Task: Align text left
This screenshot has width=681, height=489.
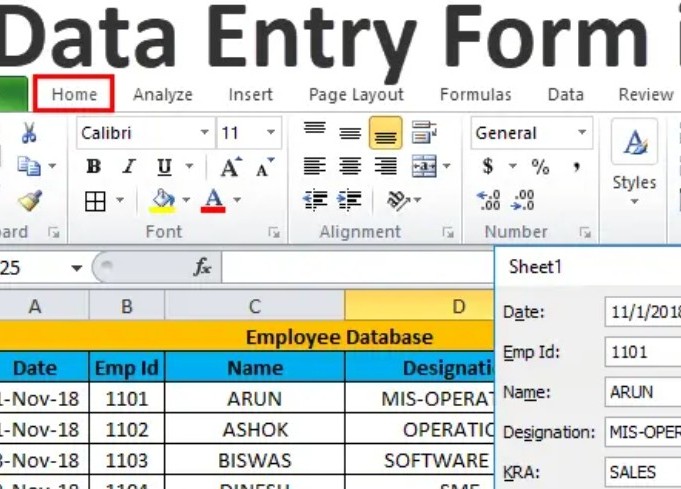Action: [x=315, y=166]
